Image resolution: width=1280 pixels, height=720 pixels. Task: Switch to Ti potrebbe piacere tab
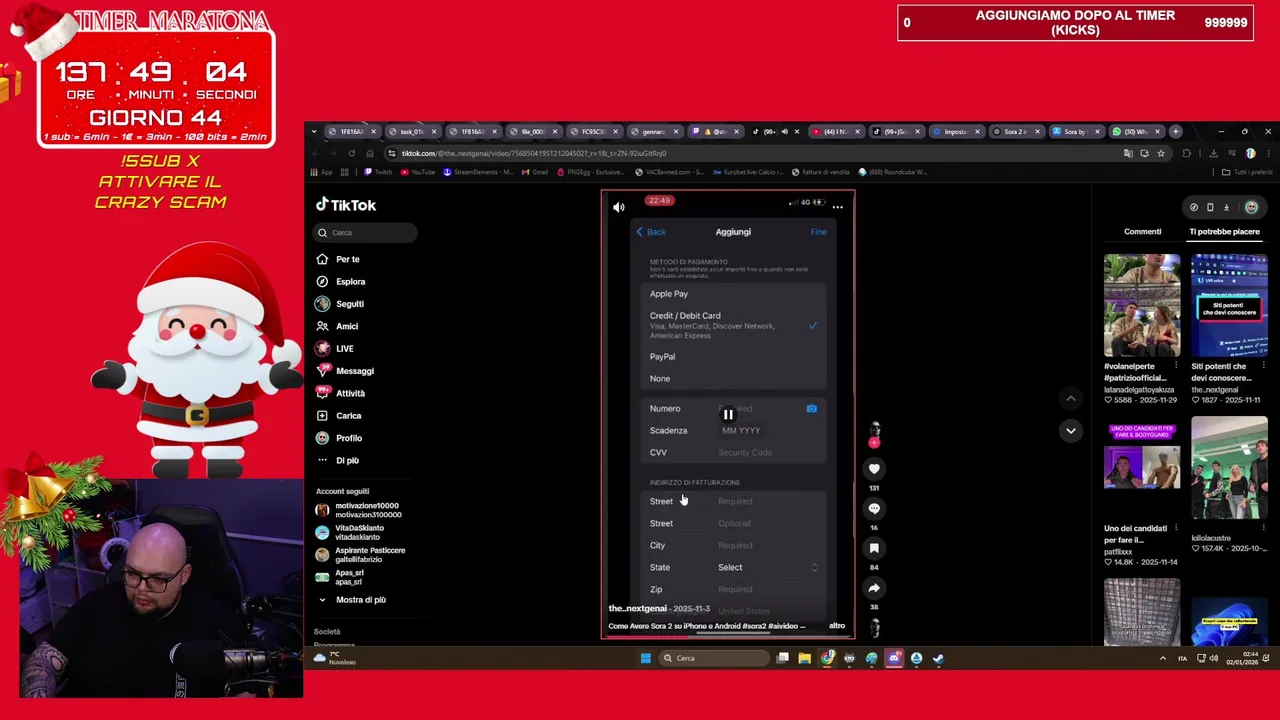(1224, 232)
